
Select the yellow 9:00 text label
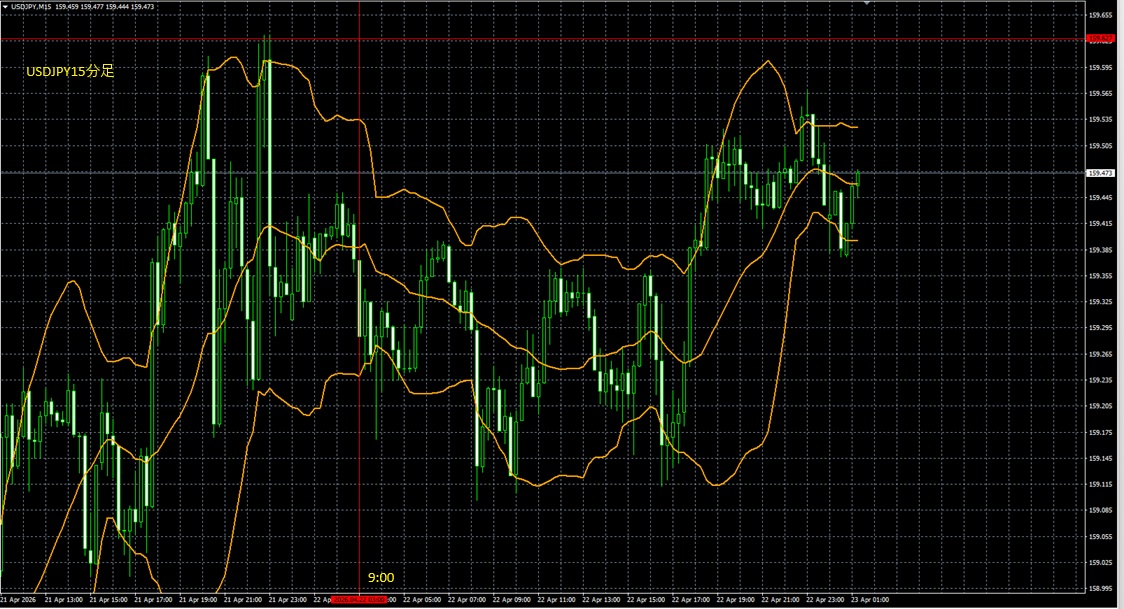tap(380, 578)
